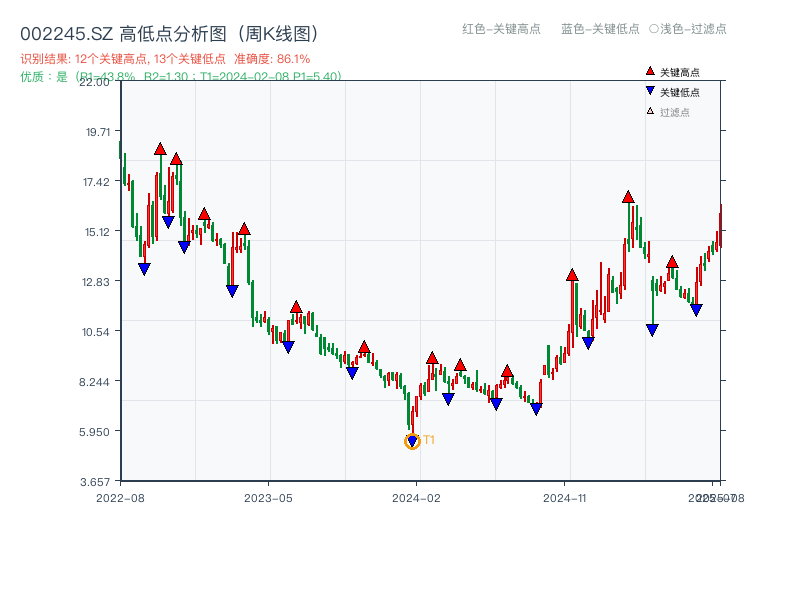
Task: Click the chart title 002245.SZ 高低点分析图
Action: tap(170, 34)
